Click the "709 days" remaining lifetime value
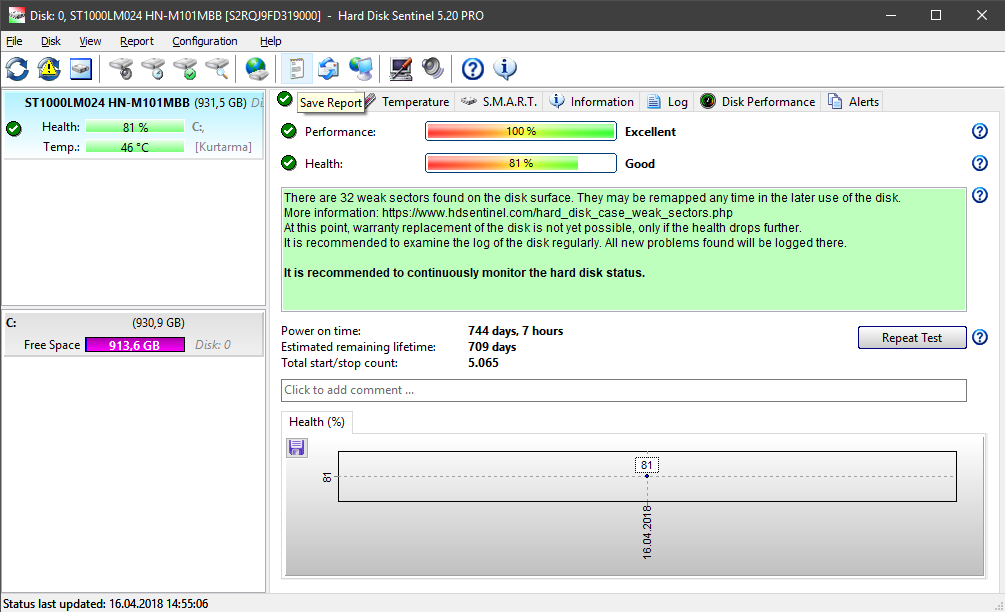The image size is (1005, 612). [492, 347]
